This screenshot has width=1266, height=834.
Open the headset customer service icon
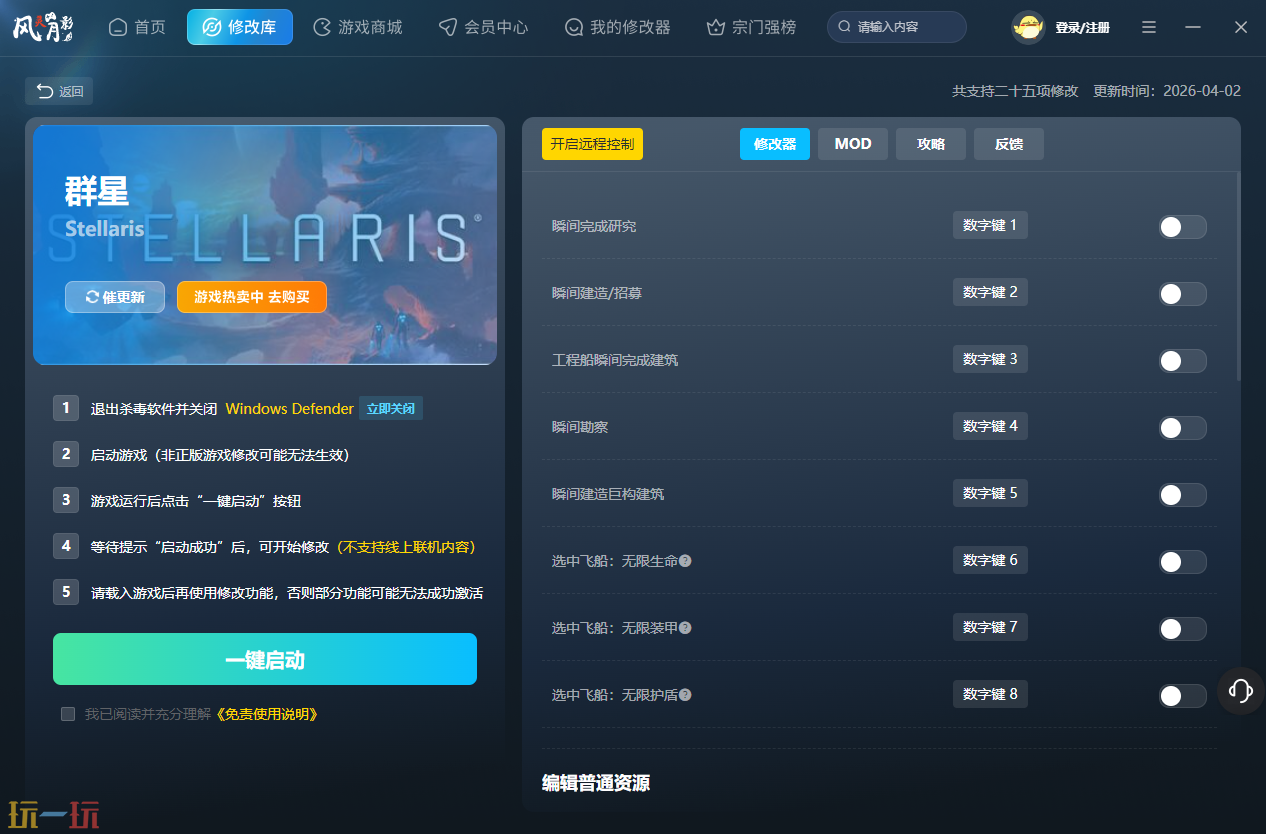(1241, 690)
